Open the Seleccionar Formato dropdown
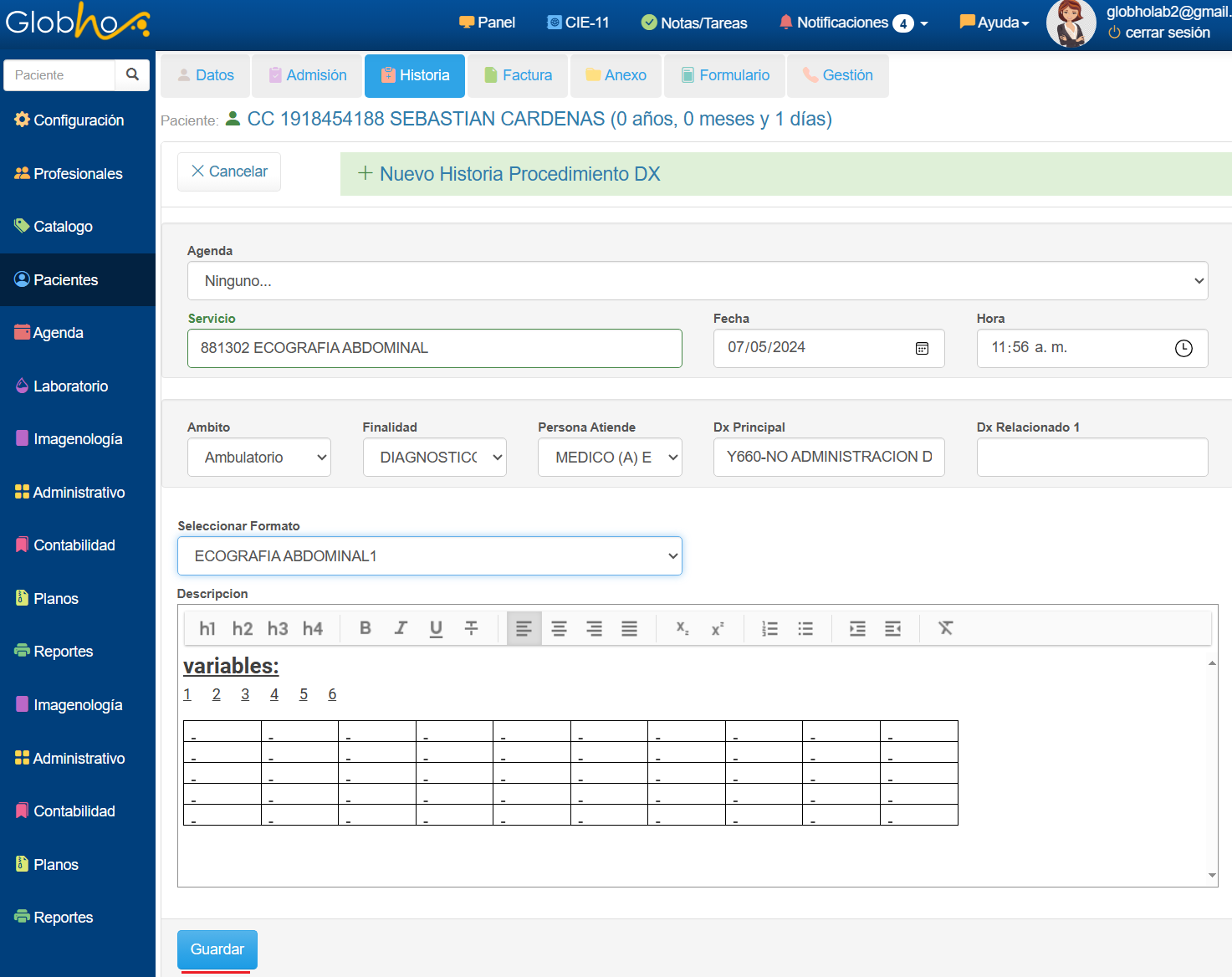 (x=430, y=556)
